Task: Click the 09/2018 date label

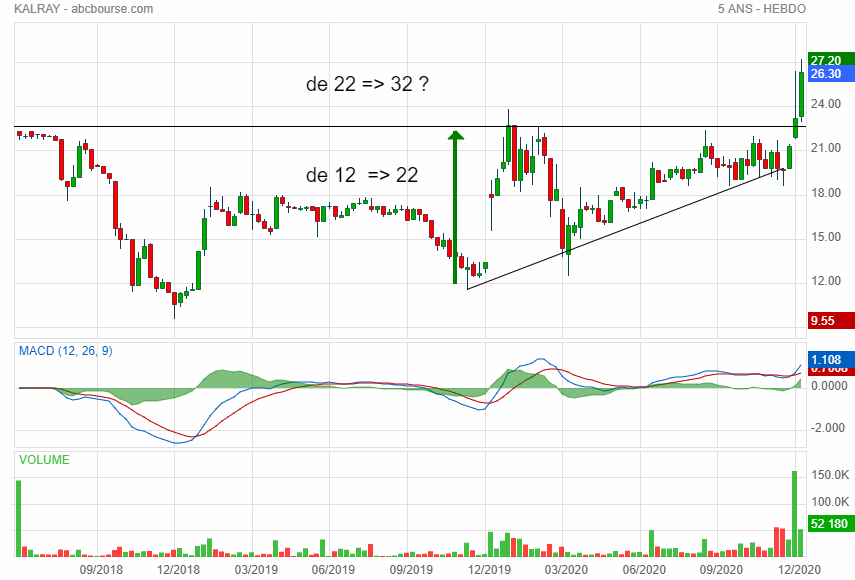Action: point(101,570)
